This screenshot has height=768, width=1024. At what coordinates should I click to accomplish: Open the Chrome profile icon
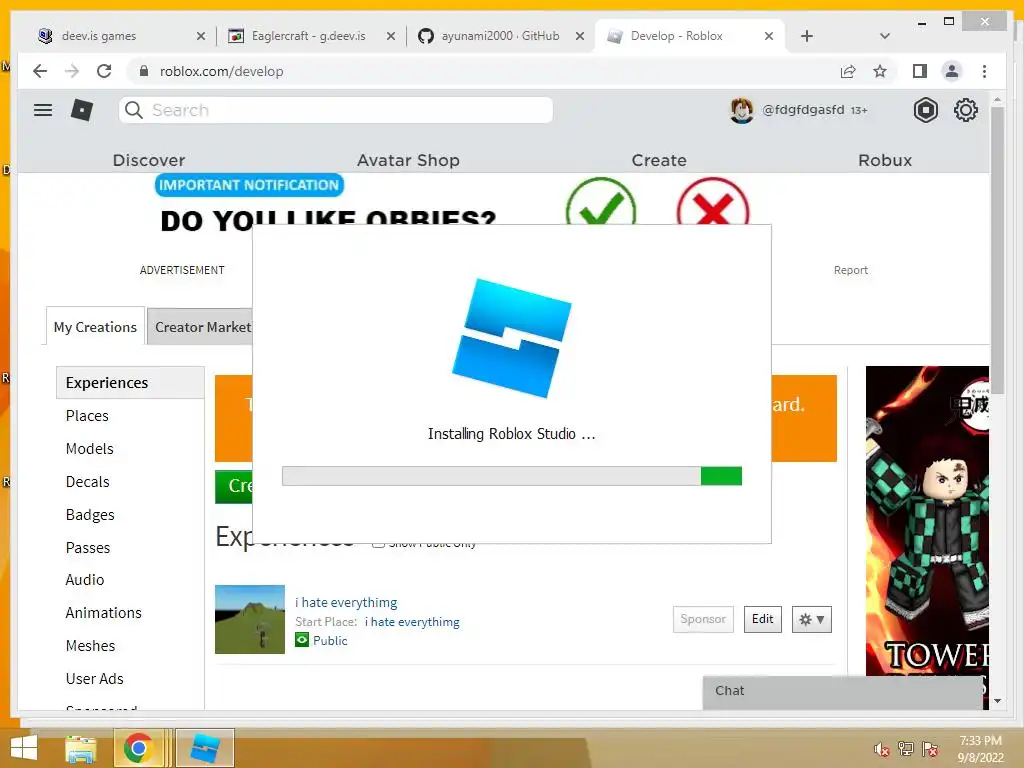point(952,71)
